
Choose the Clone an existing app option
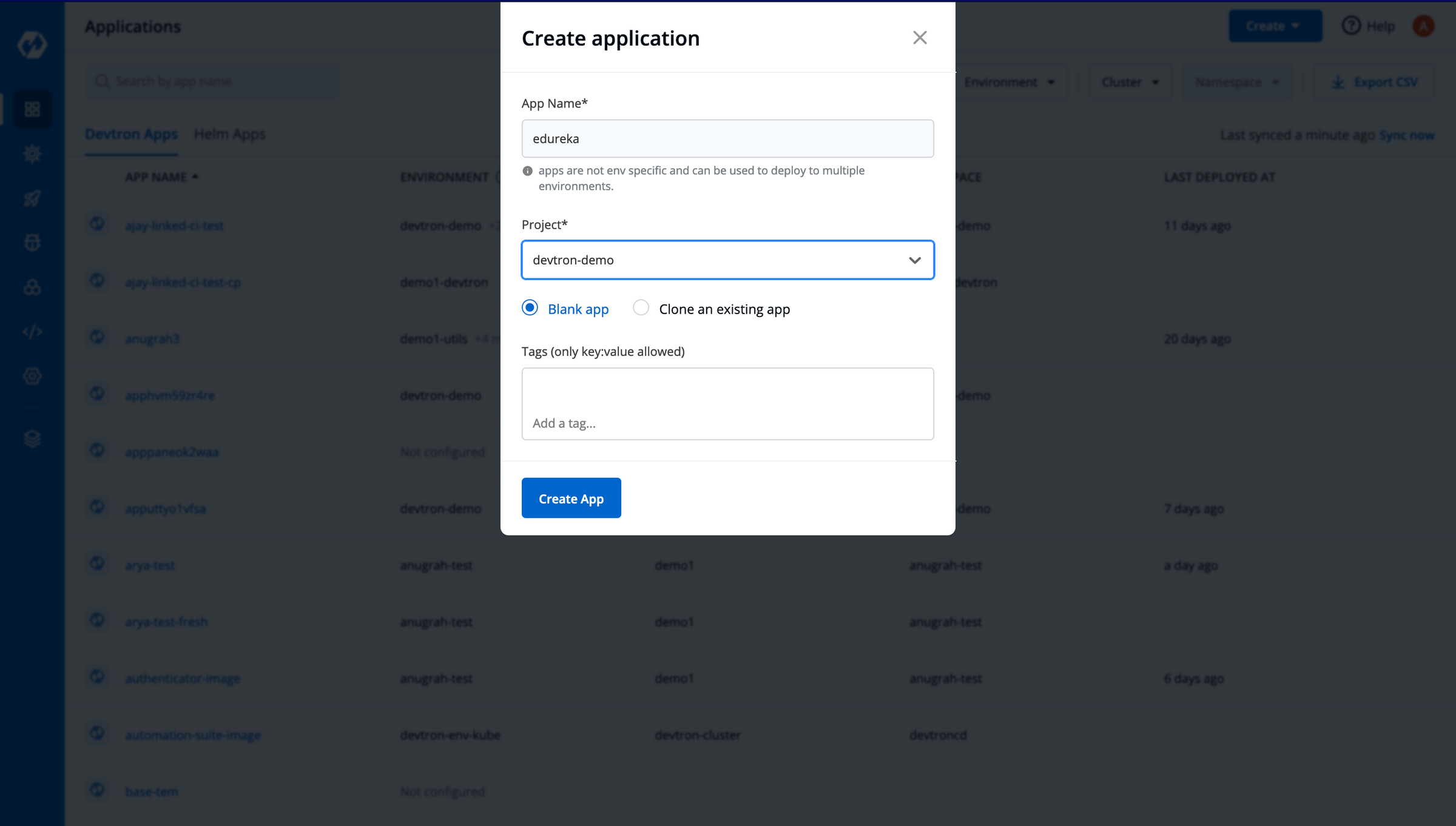641,308
